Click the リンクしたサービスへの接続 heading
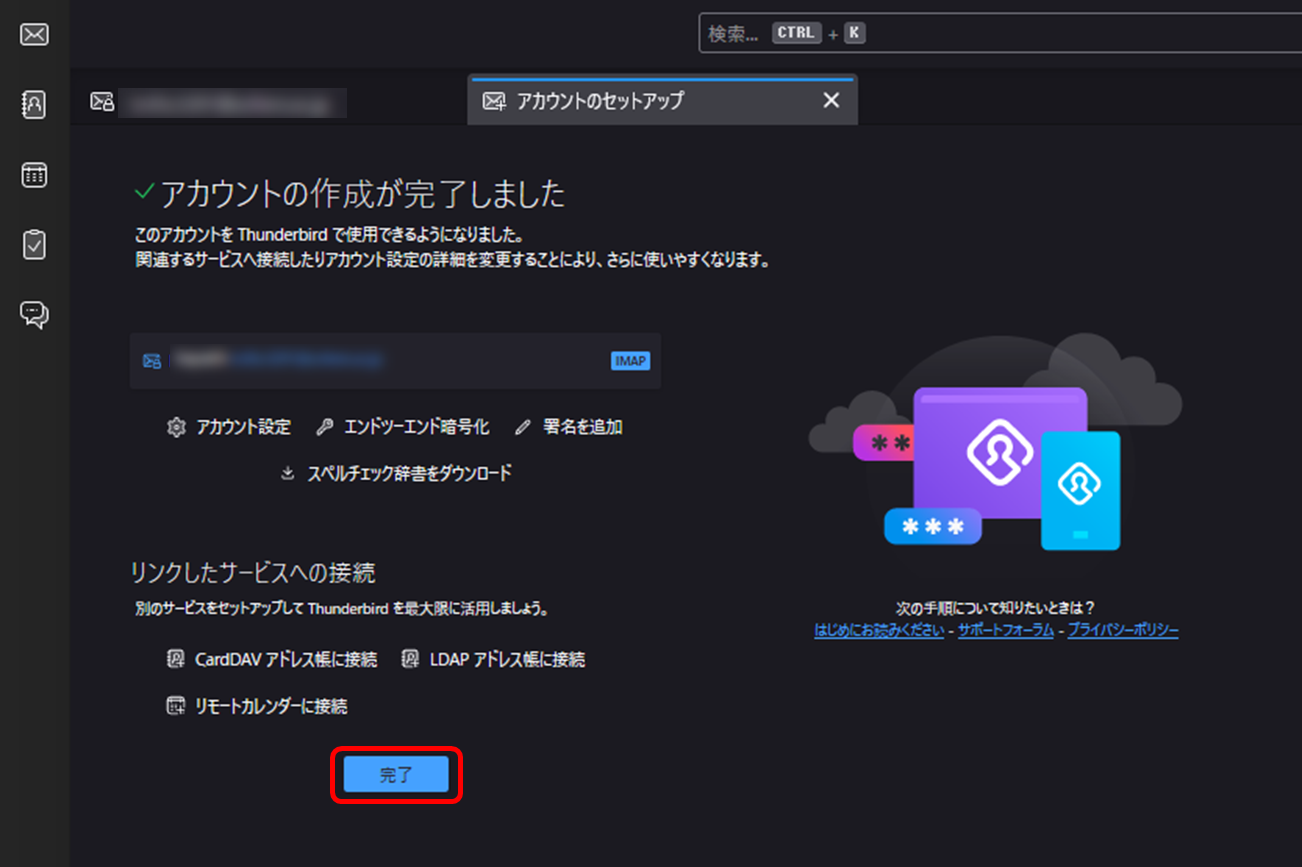The width and height of the screenshot is (1302, 867). (x=253, y=573)
